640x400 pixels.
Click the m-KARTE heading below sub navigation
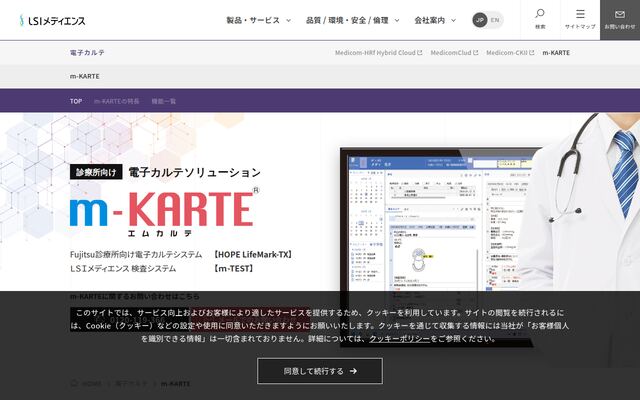[x=84, y=76]
